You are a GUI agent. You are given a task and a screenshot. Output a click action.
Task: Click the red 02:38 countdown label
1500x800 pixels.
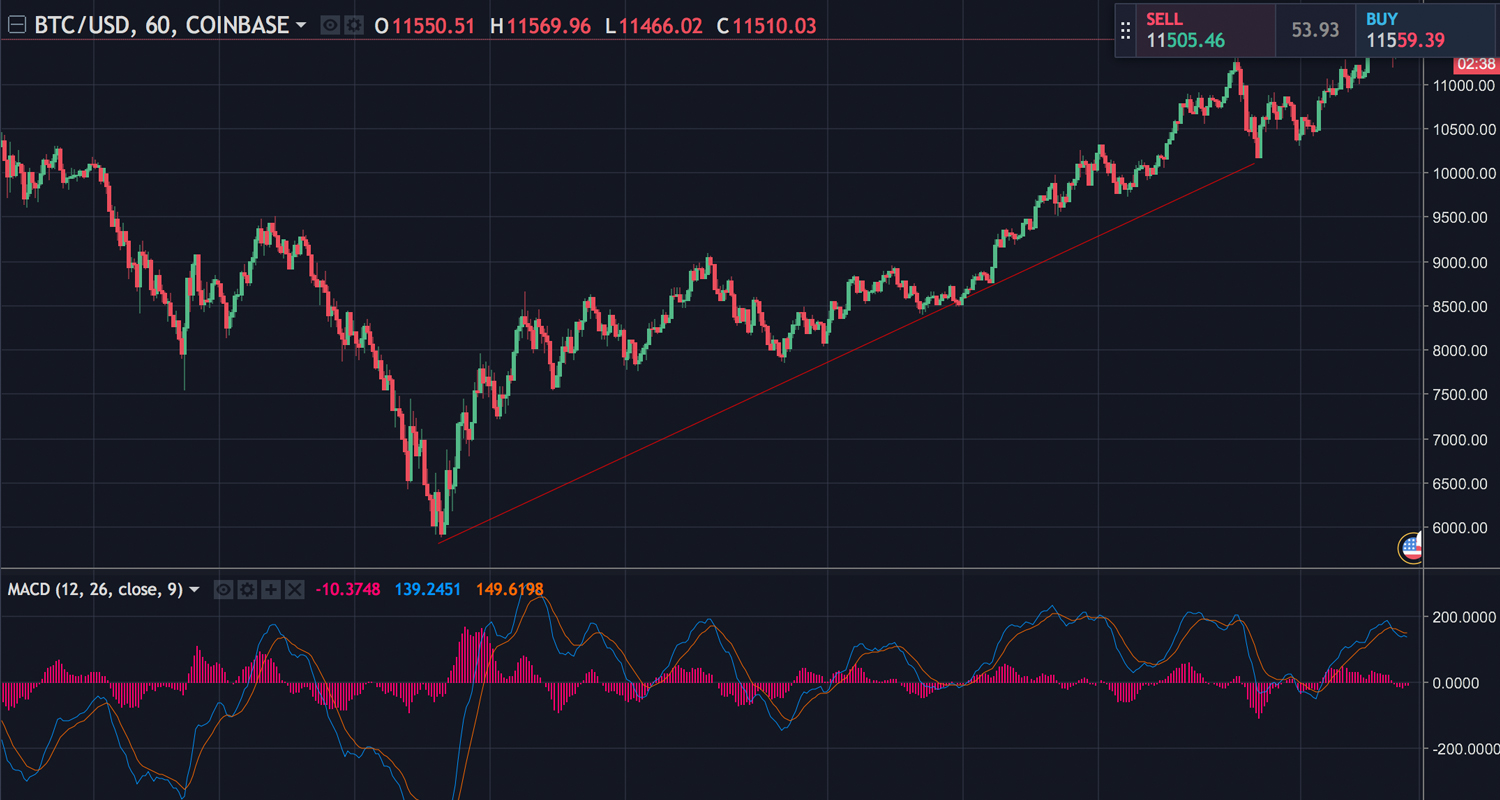1476,64
